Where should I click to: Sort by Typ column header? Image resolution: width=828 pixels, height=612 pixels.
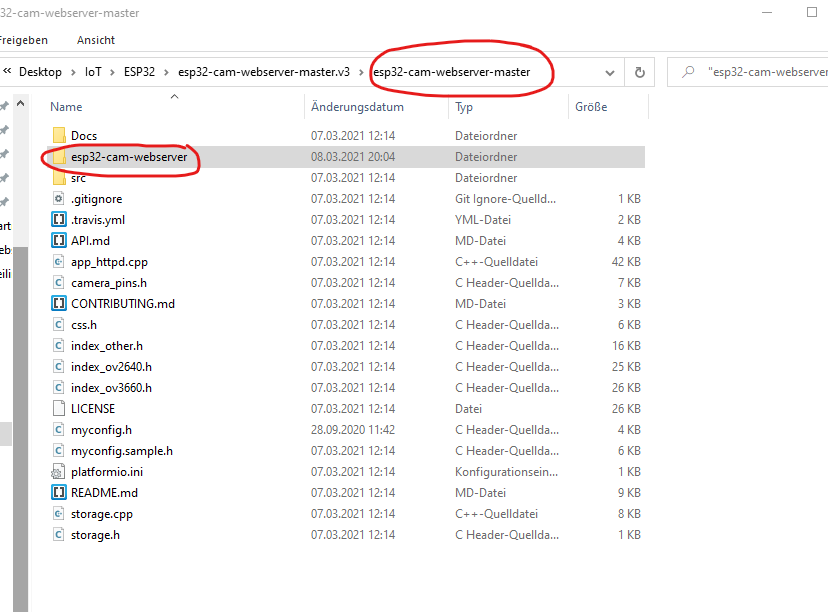click(x=464, y=107)
